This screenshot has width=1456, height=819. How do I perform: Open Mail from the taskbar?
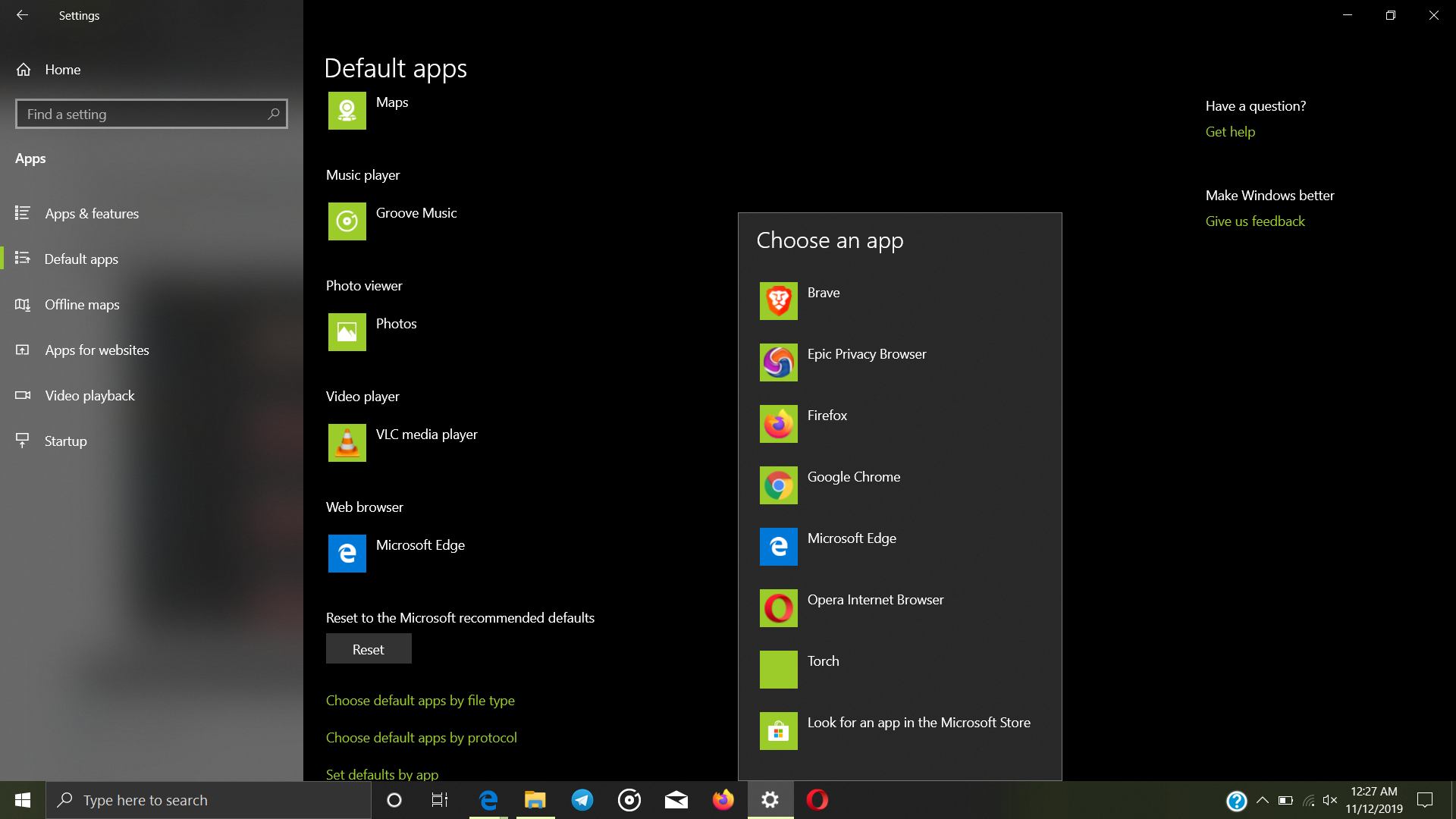tap(676, 800)
